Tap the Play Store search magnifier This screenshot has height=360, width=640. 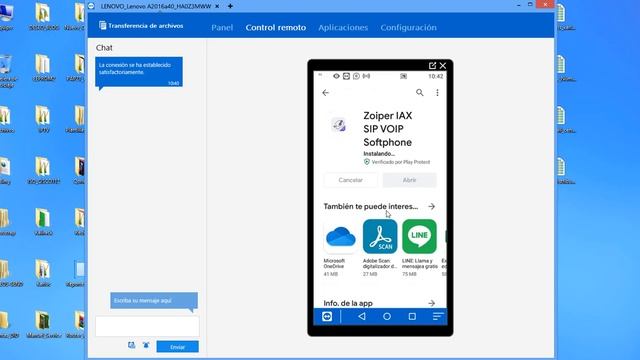click(x=420, y=93)
